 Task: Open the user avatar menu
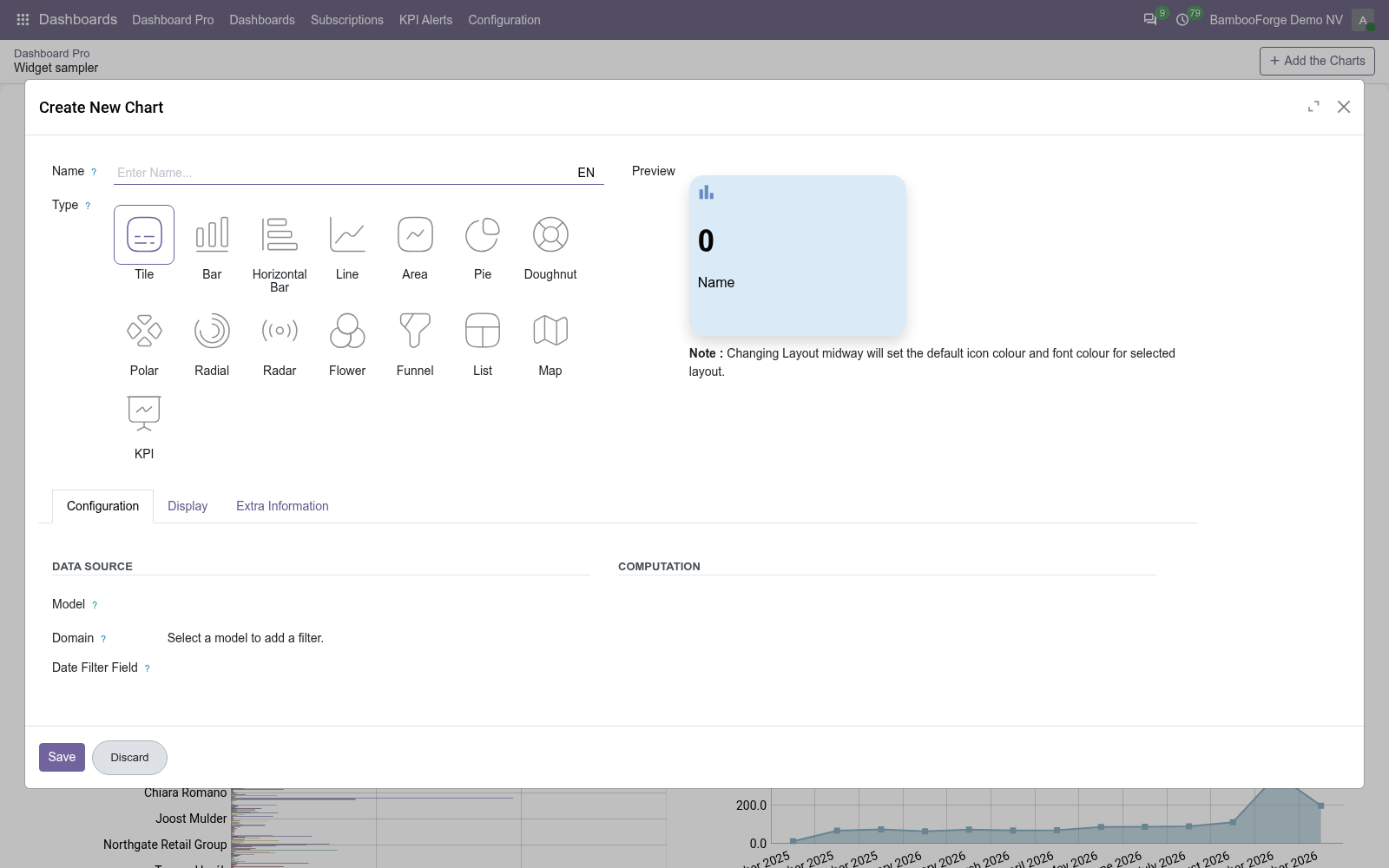point(1363,20)
